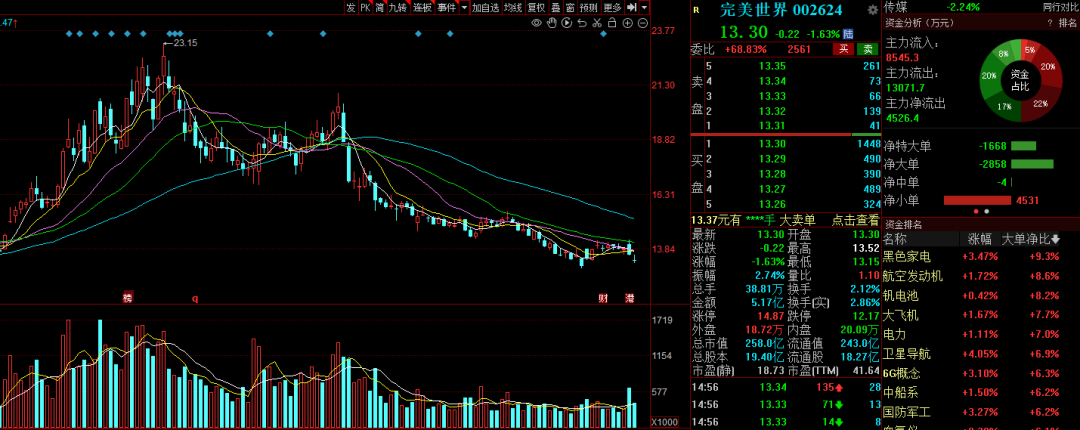This screenshot has width=1080, height=430.
Task: Click the 榜 marker at the chart bottom
Action: pos(127,298)
